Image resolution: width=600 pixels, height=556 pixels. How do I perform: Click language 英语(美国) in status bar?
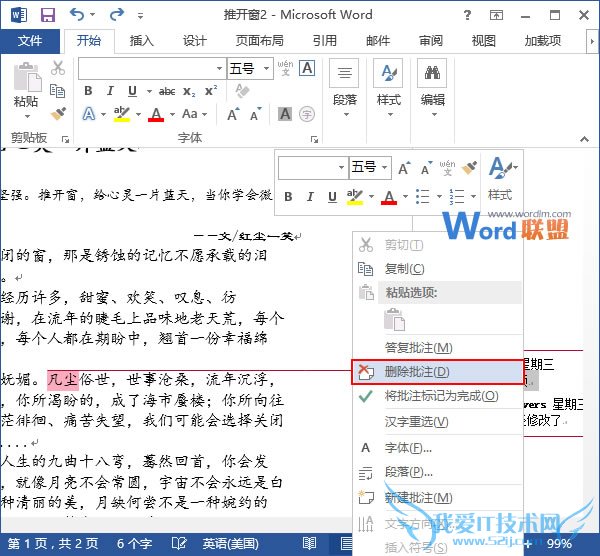pos(230,543)
